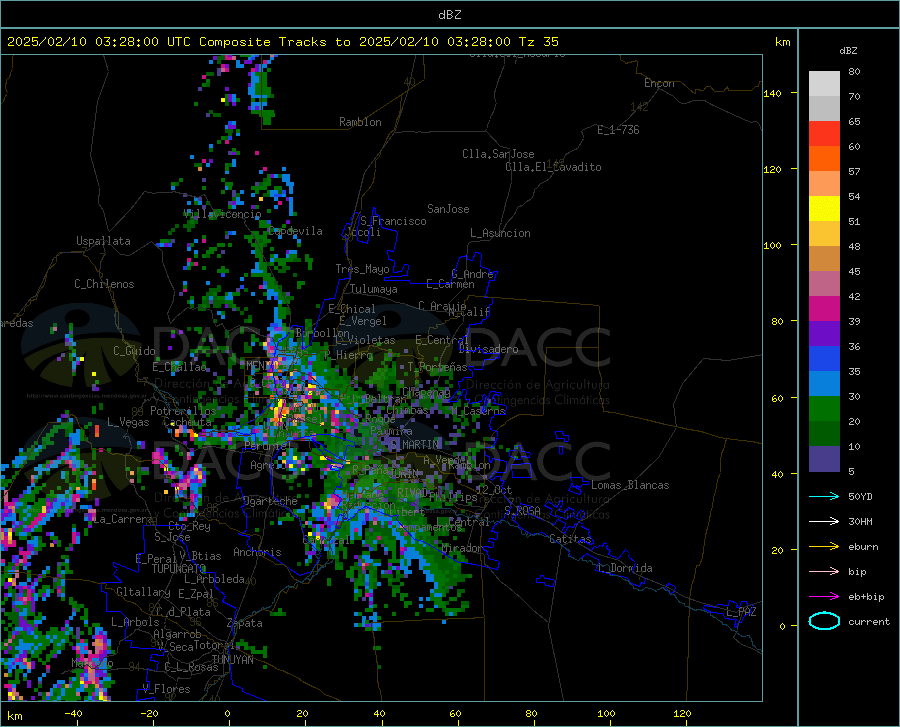Click the S_Francisco place label
900x727 pixels.
point(393,221)
